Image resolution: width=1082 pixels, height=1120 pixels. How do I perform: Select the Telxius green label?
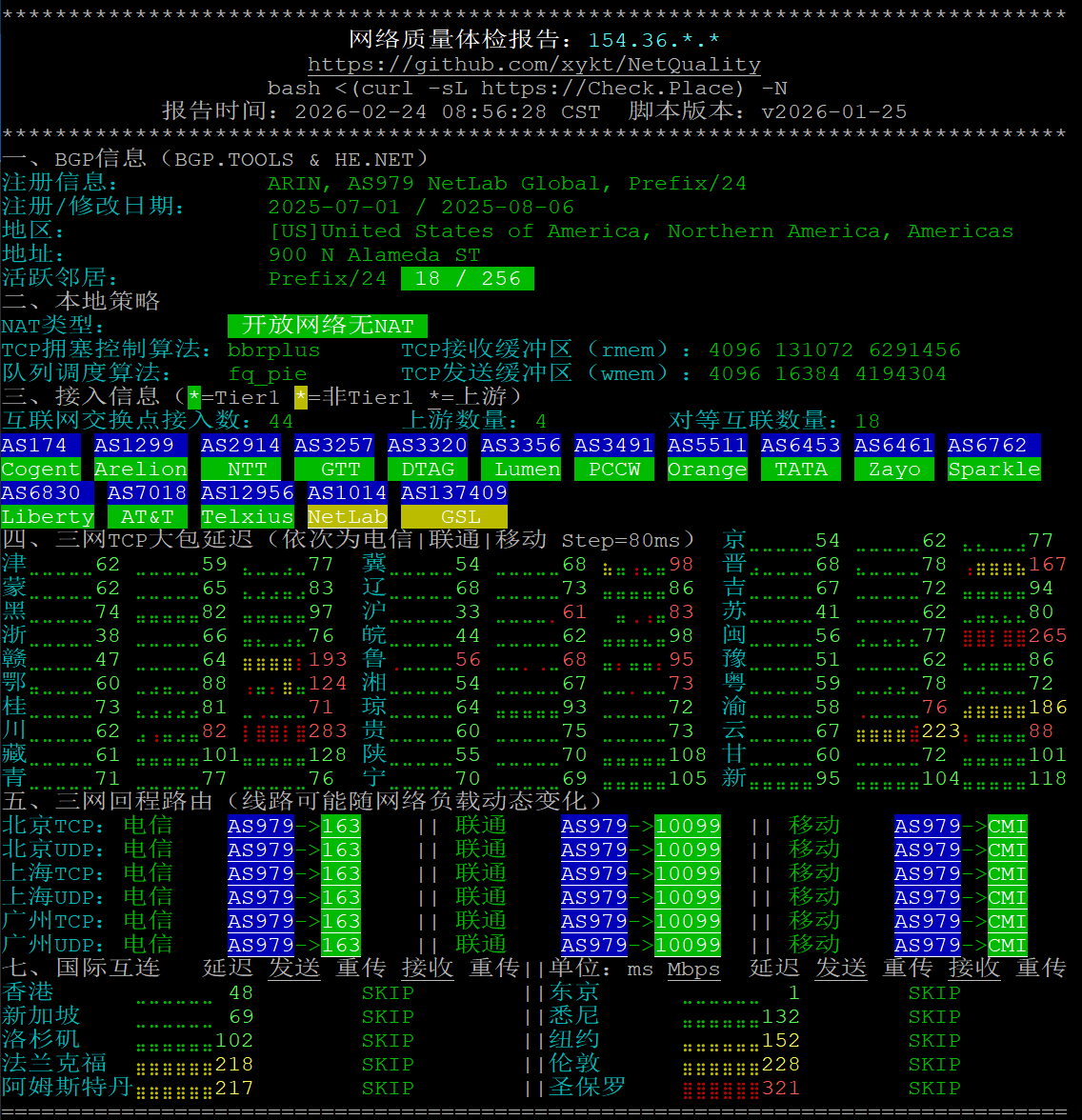click(248, 517)
